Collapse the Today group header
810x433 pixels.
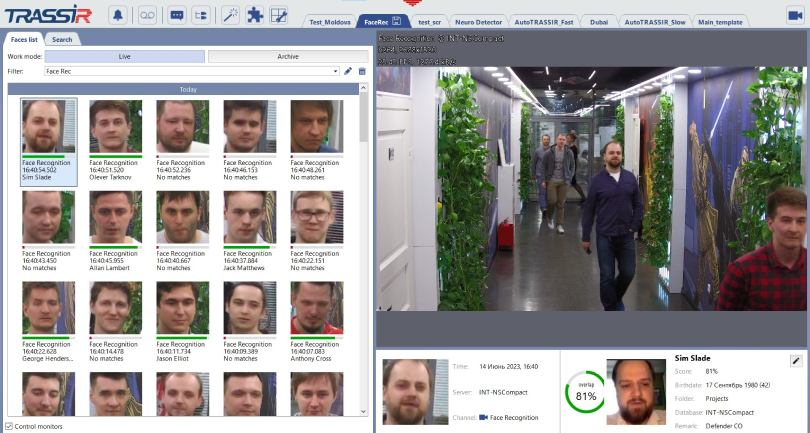click(188, 89)
